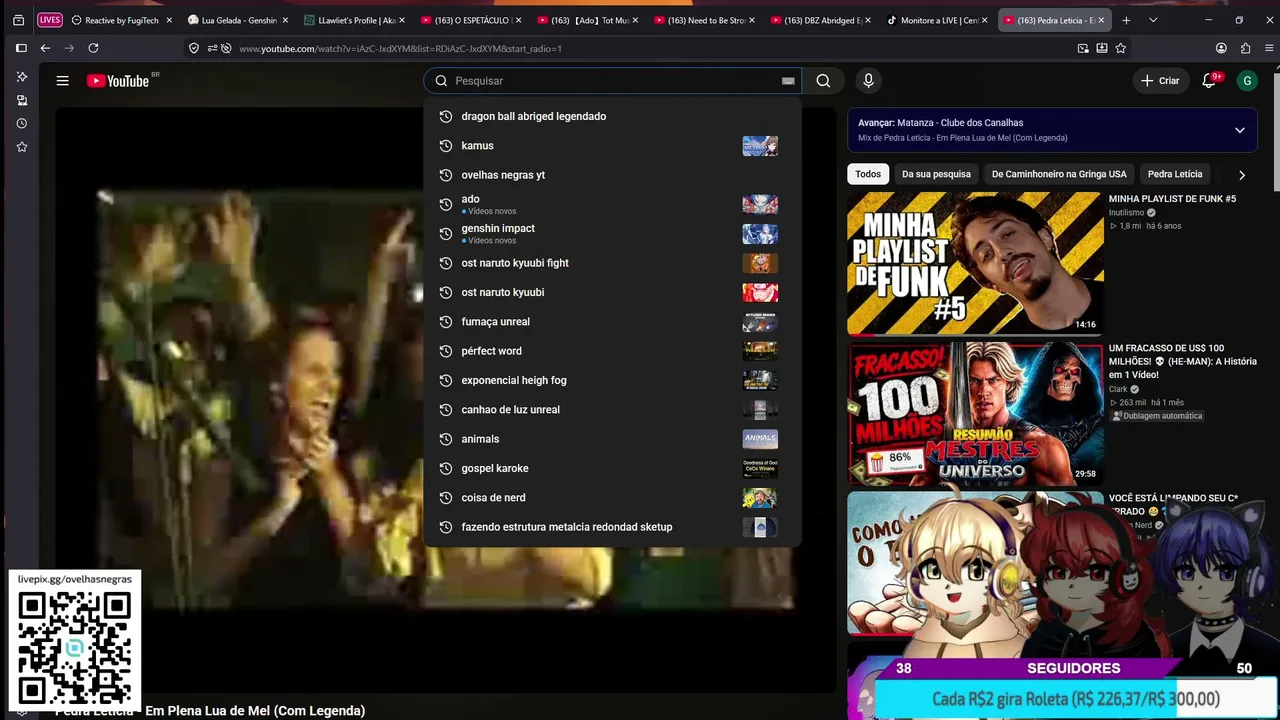Open synced tabs in the sidebar
1280x720 pixels.
(21, 100)
